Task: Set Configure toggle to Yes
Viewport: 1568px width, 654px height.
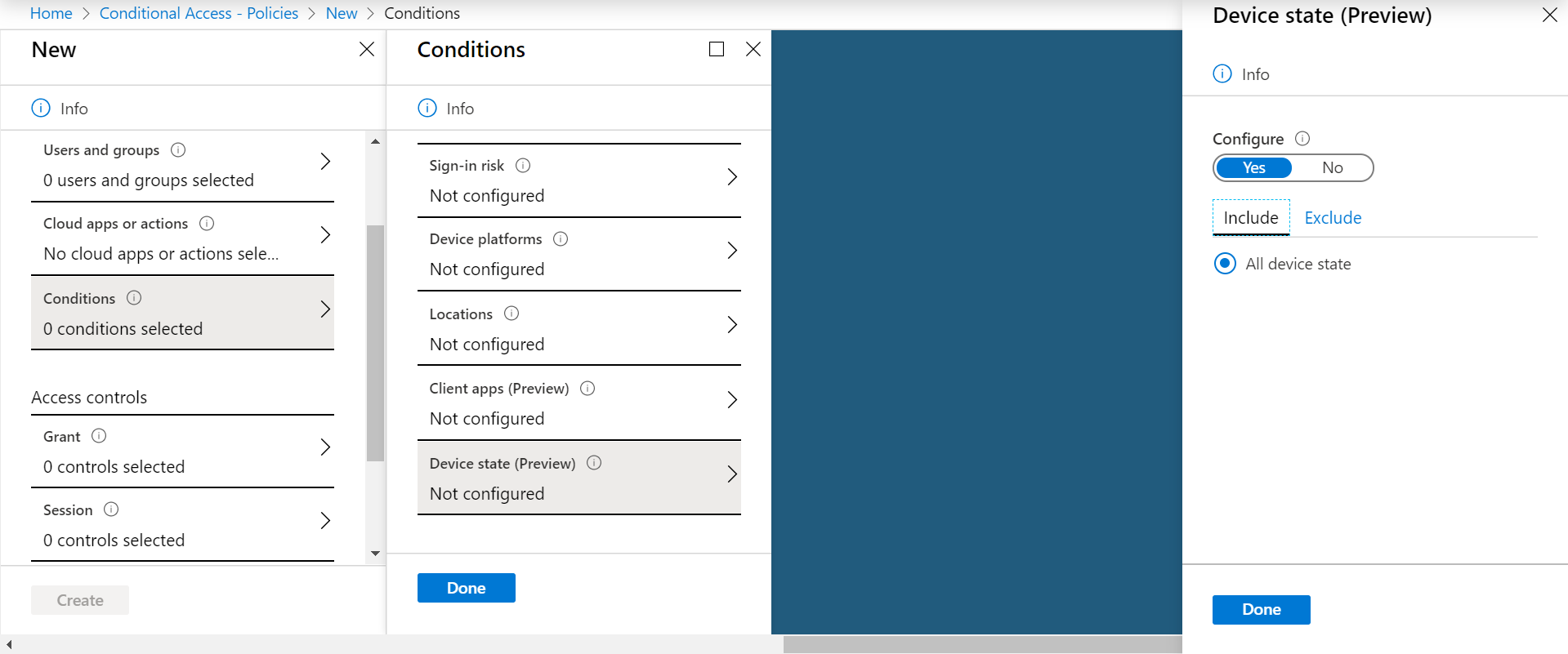Action: [1253, 167]
